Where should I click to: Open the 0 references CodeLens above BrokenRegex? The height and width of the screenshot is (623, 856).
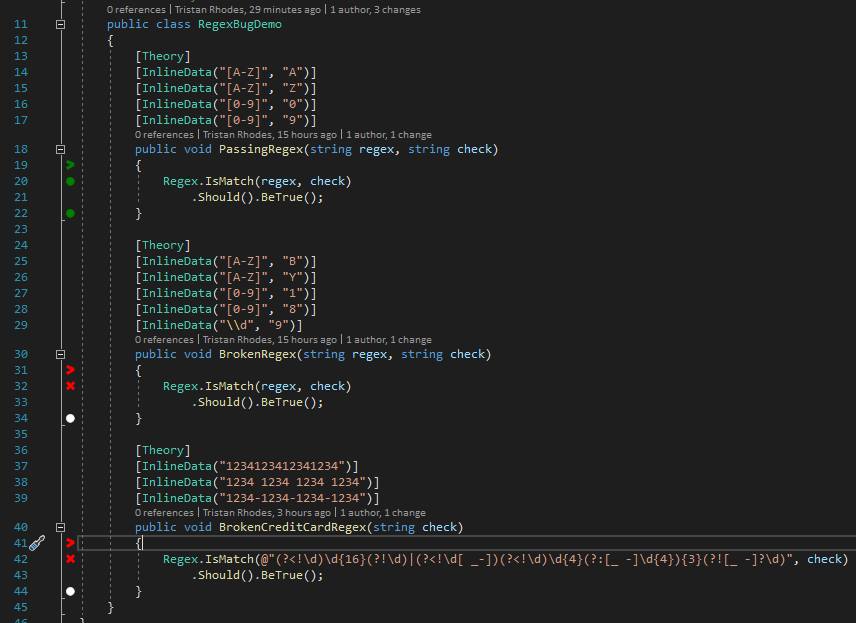click(x=163, y=339)
